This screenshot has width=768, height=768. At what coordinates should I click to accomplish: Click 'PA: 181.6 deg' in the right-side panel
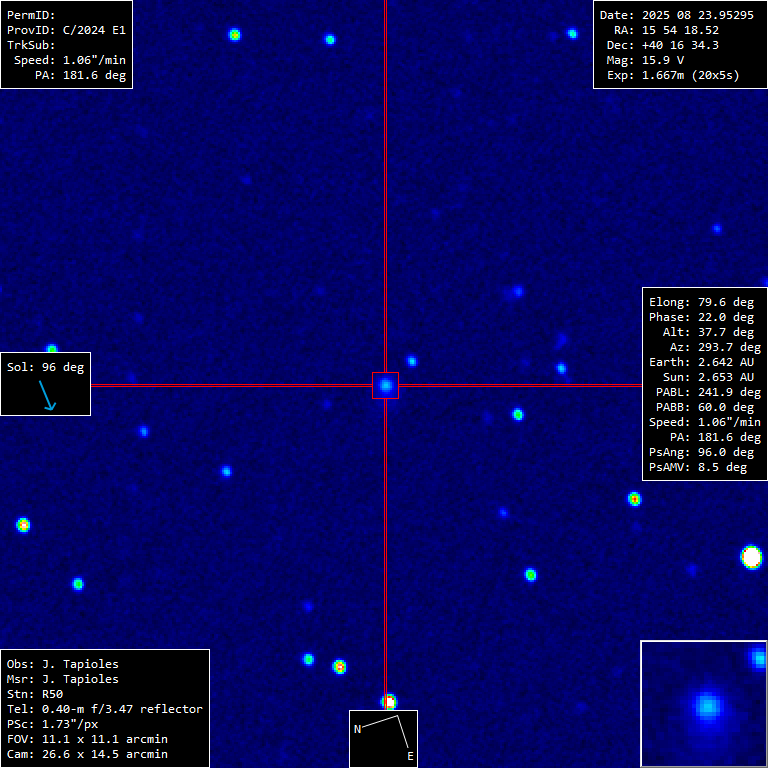click(x=715, y=437)
